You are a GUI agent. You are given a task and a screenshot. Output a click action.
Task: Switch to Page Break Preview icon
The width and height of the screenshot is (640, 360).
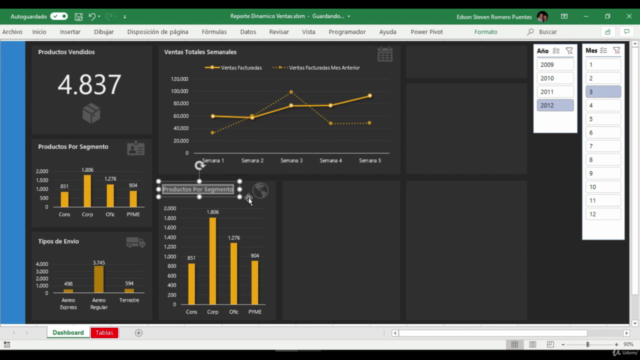point(550,345)
